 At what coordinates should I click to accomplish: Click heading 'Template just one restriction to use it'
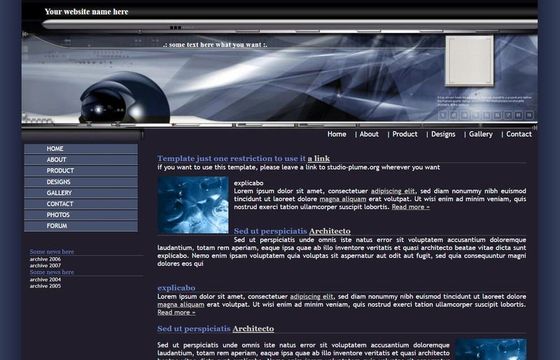tap(231, 159)
